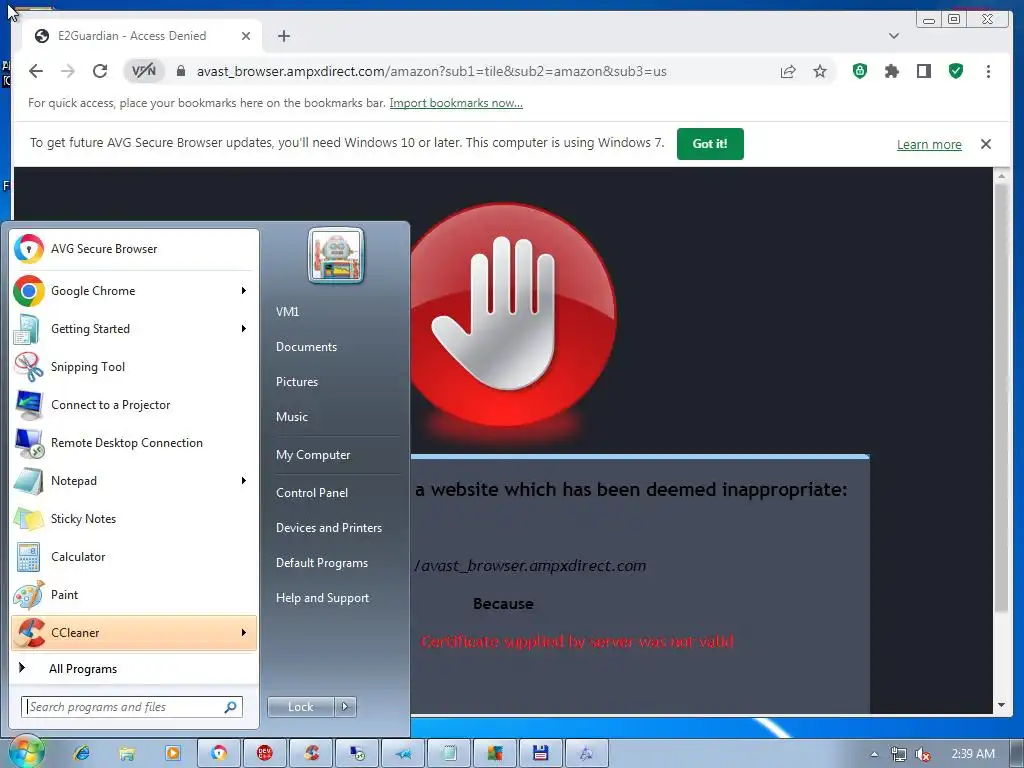
Task: Open Connect to a Projector
Action: click(133, 404)
